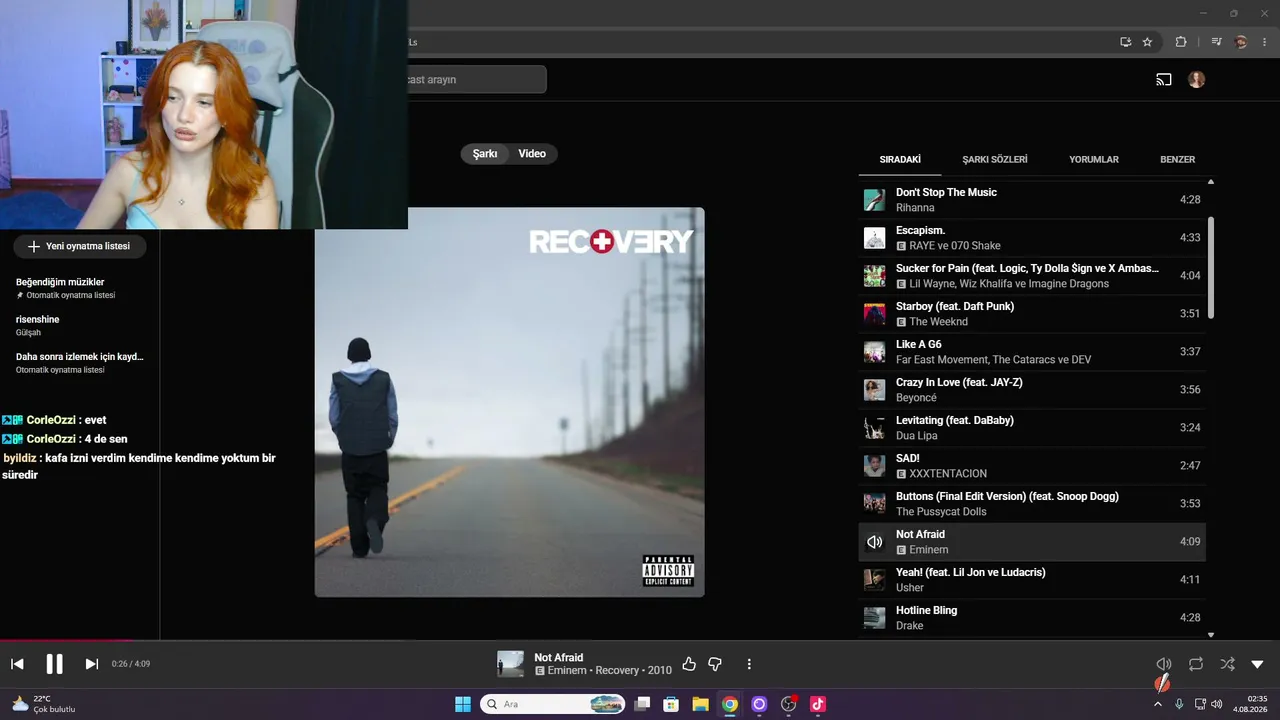
Task: Open the risenshine playlist
Action: [x=80, y=325]
